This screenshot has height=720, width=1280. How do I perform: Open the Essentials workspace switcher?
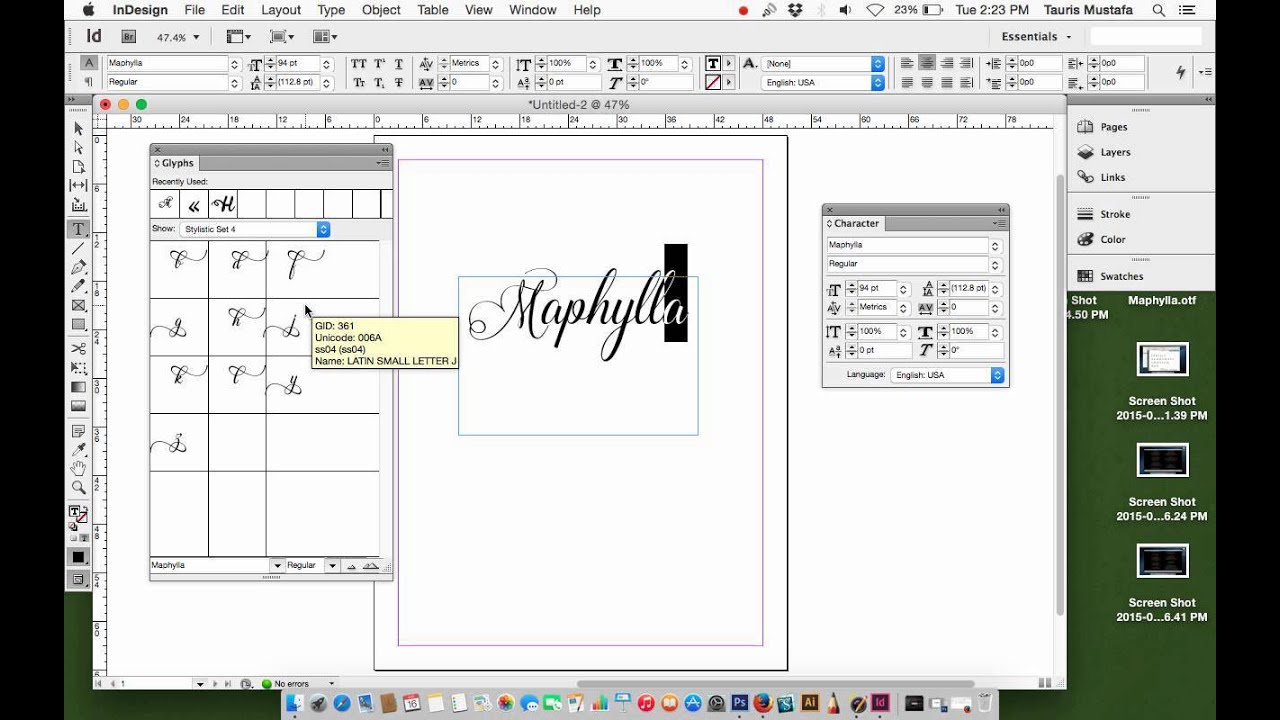(x=1036, y=36)
